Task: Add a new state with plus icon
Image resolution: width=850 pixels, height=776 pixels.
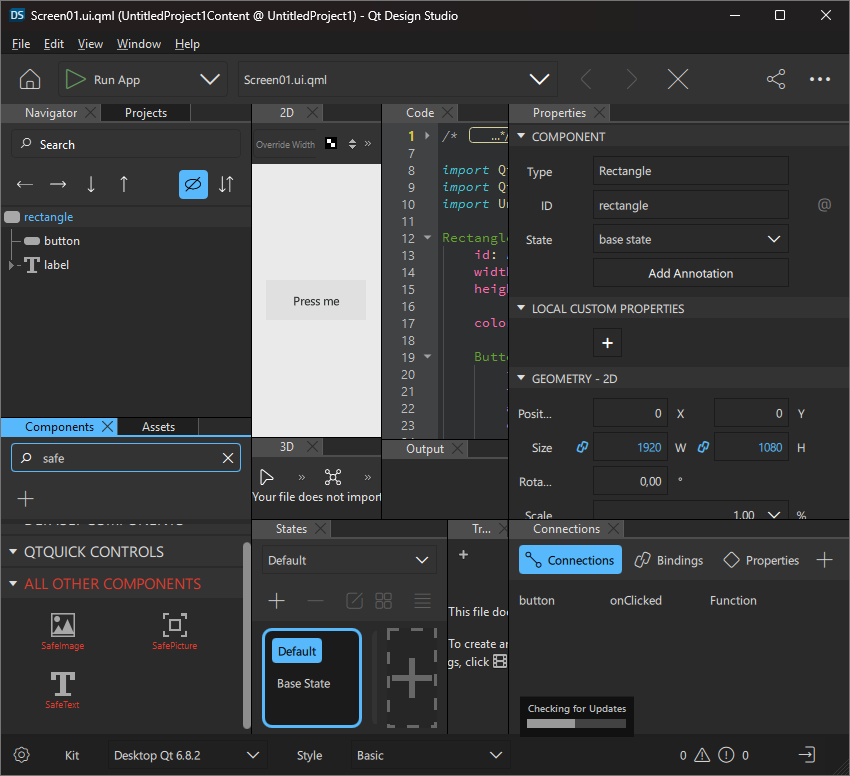Action: 276,601
